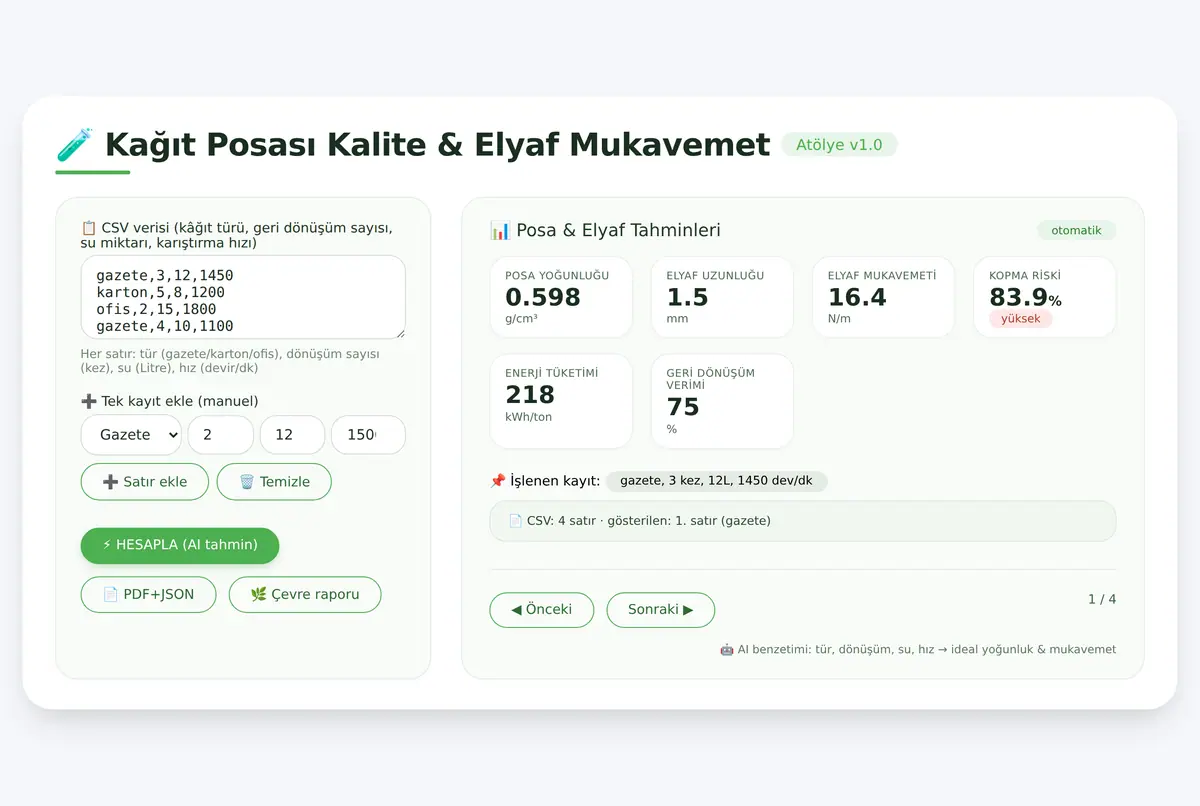Advance with the Sonraki button

pyautogui.click(x=661, y=609)
